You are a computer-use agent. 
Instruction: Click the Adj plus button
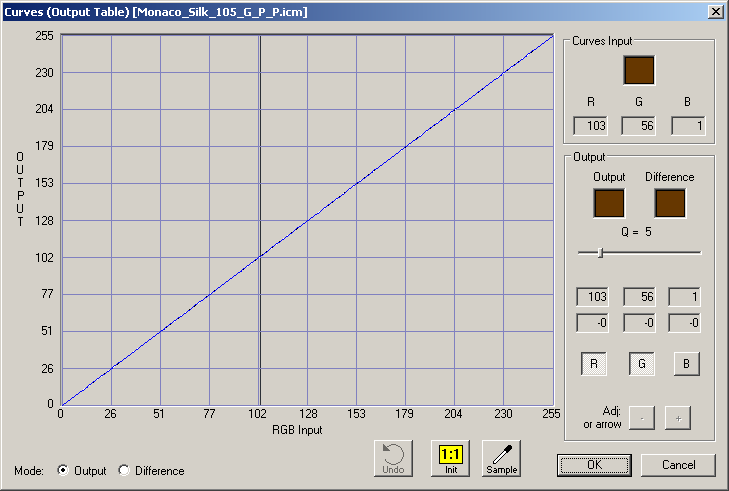click(x=678, y=418)
